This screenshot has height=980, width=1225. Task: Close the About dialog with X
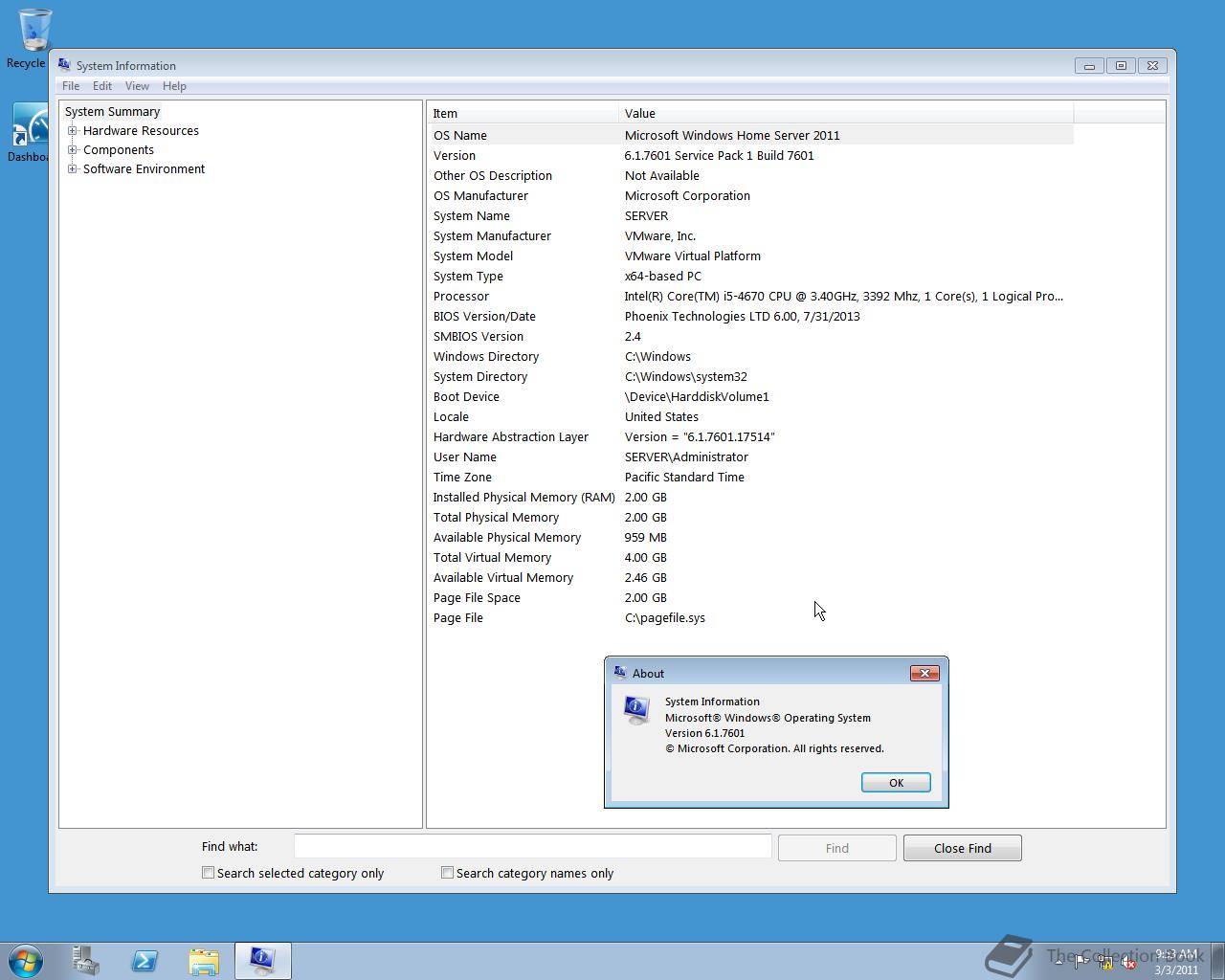pyautogui.click(x=924, y=673)
